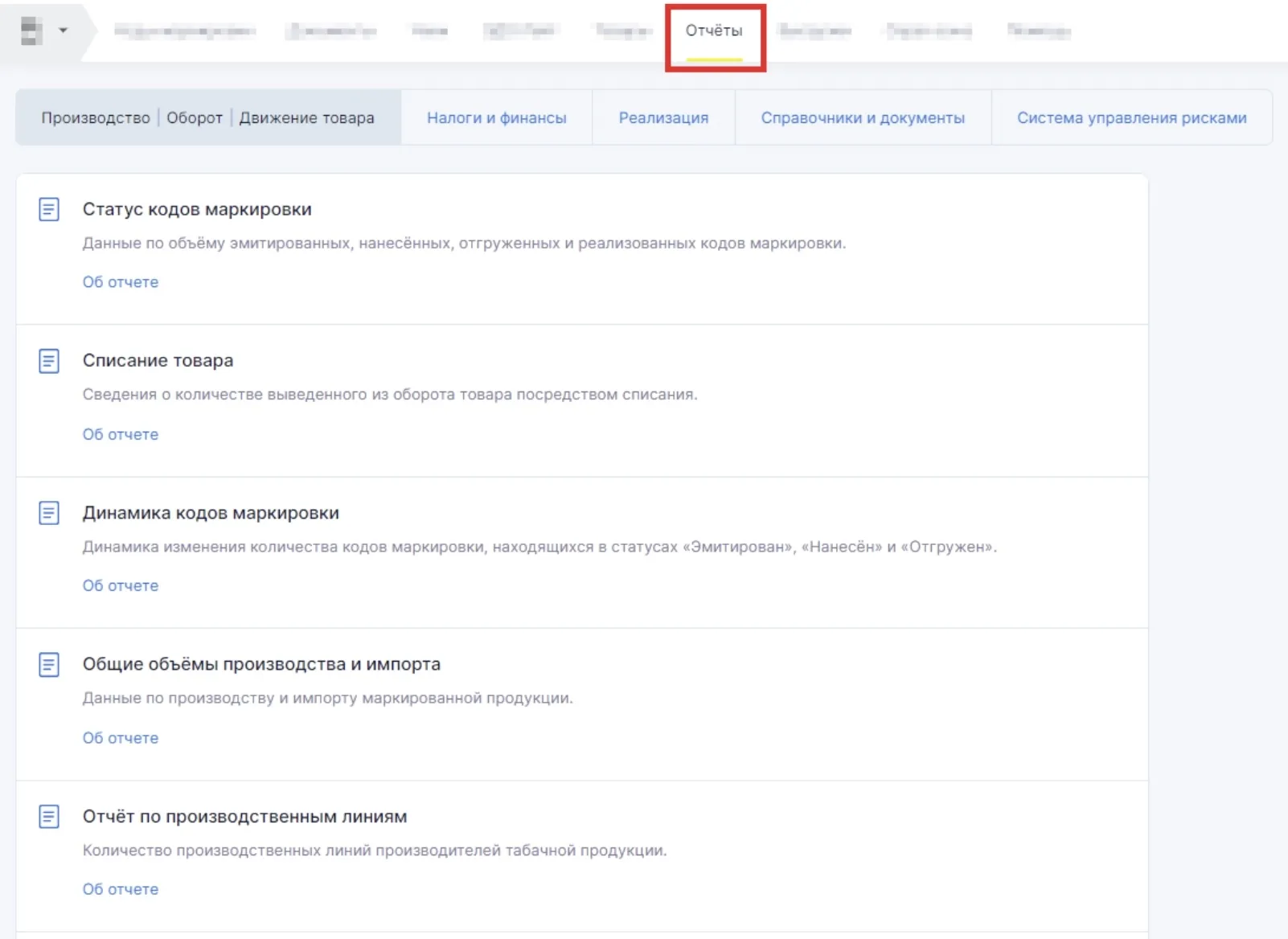This screenshot has height=939, width=1288.
Task: Click document icon beside Списание товара
Action: coord(49,361)
